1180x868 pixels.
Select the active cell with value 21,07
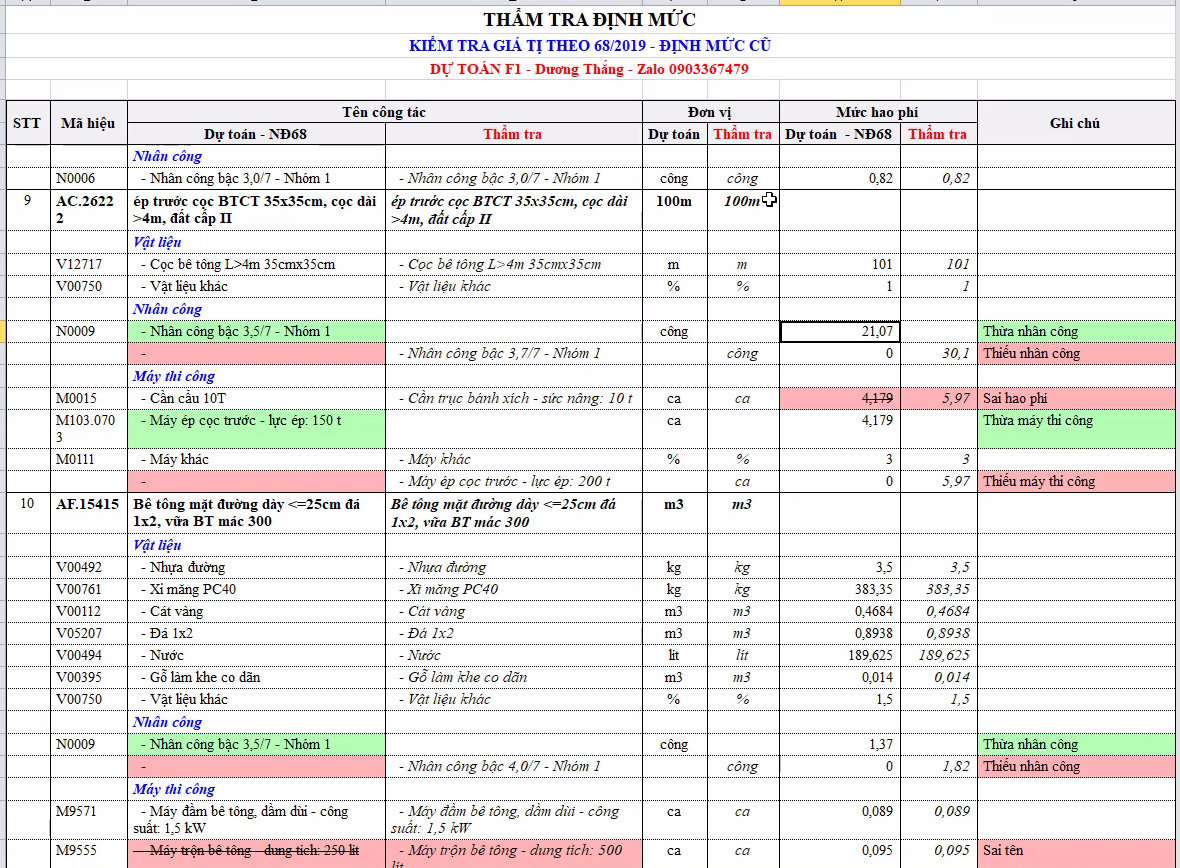840,331
